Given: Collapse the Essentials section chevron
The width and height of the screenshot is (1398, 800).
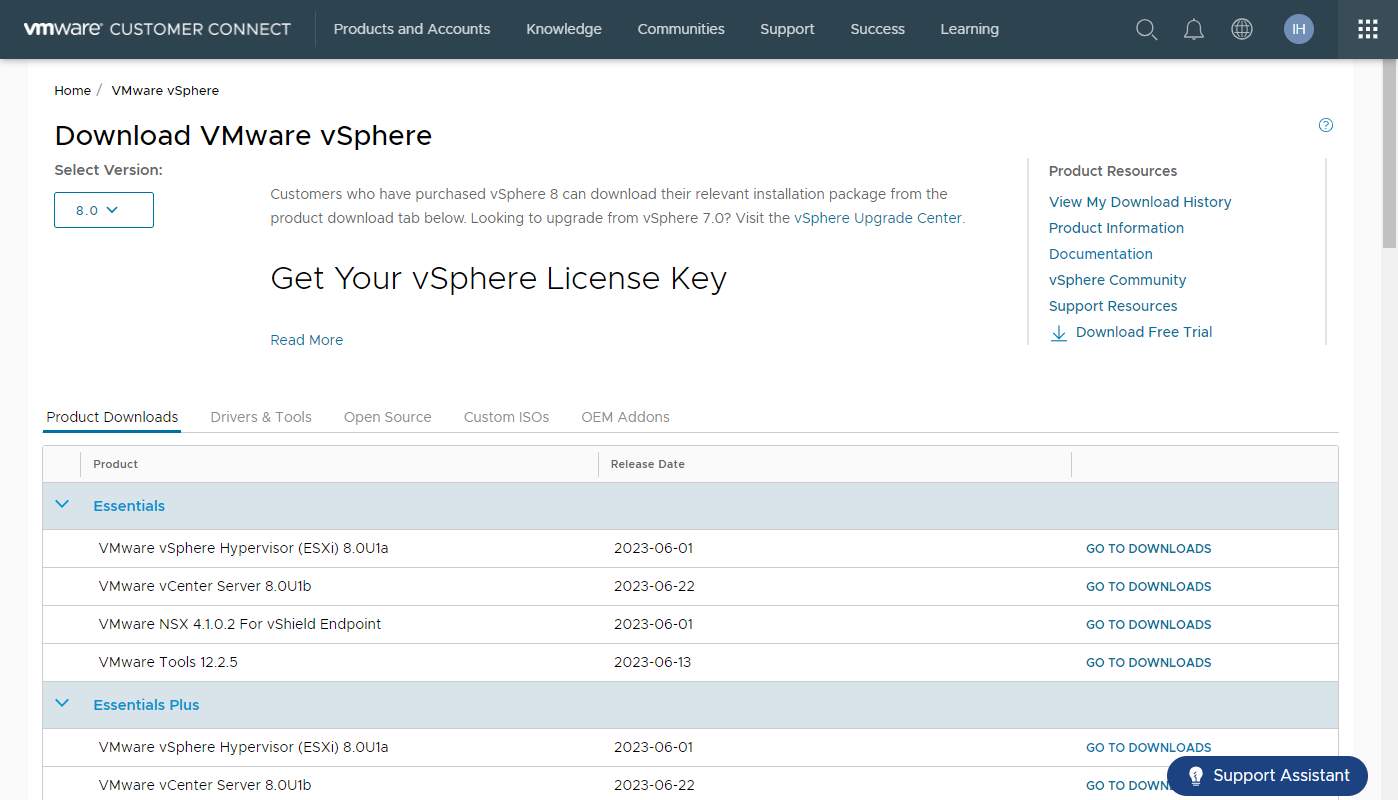Looking at the screenshot, I should [62, 504].
